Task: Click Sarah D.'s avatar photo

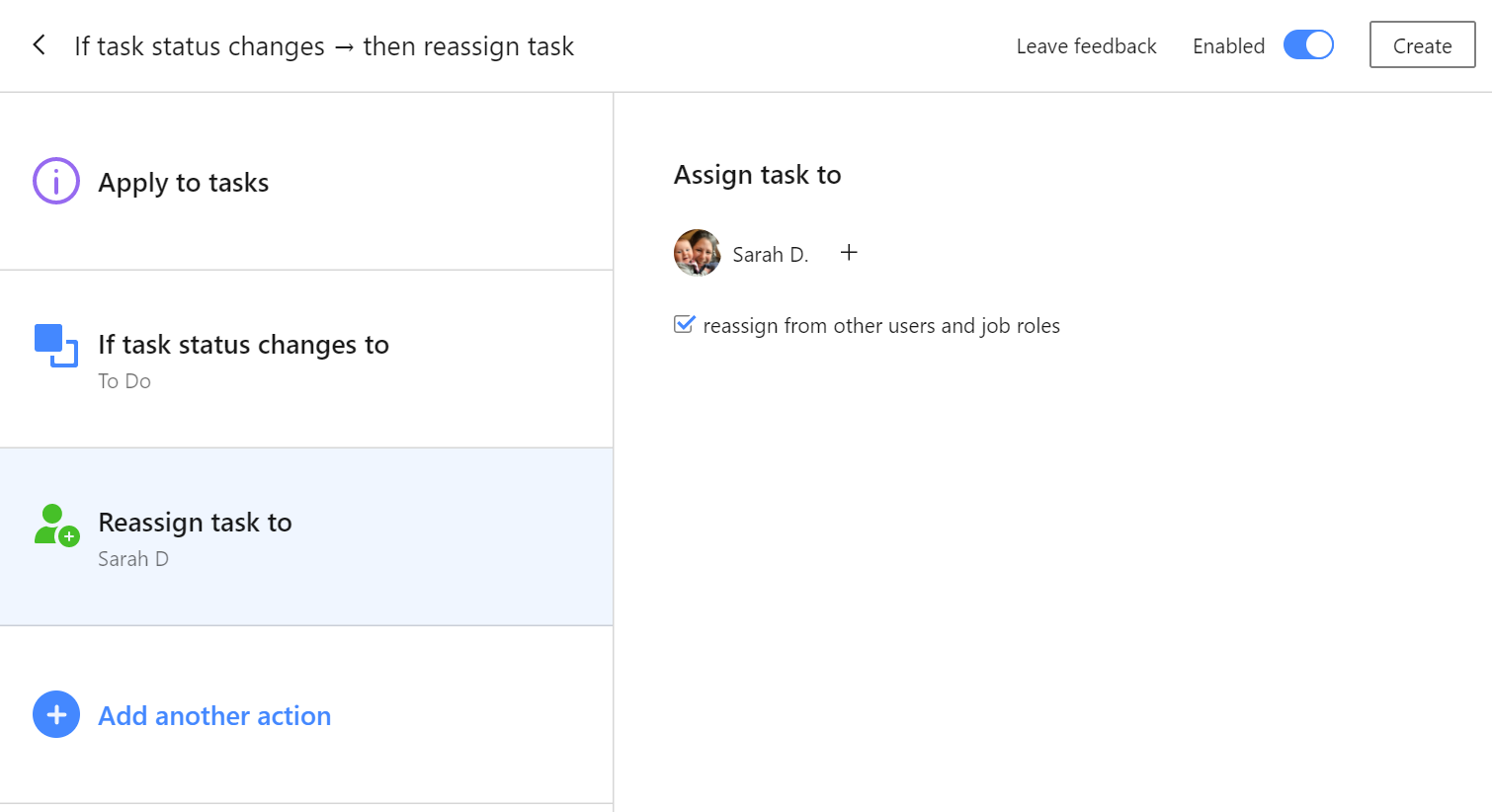Action: (697, 253)
